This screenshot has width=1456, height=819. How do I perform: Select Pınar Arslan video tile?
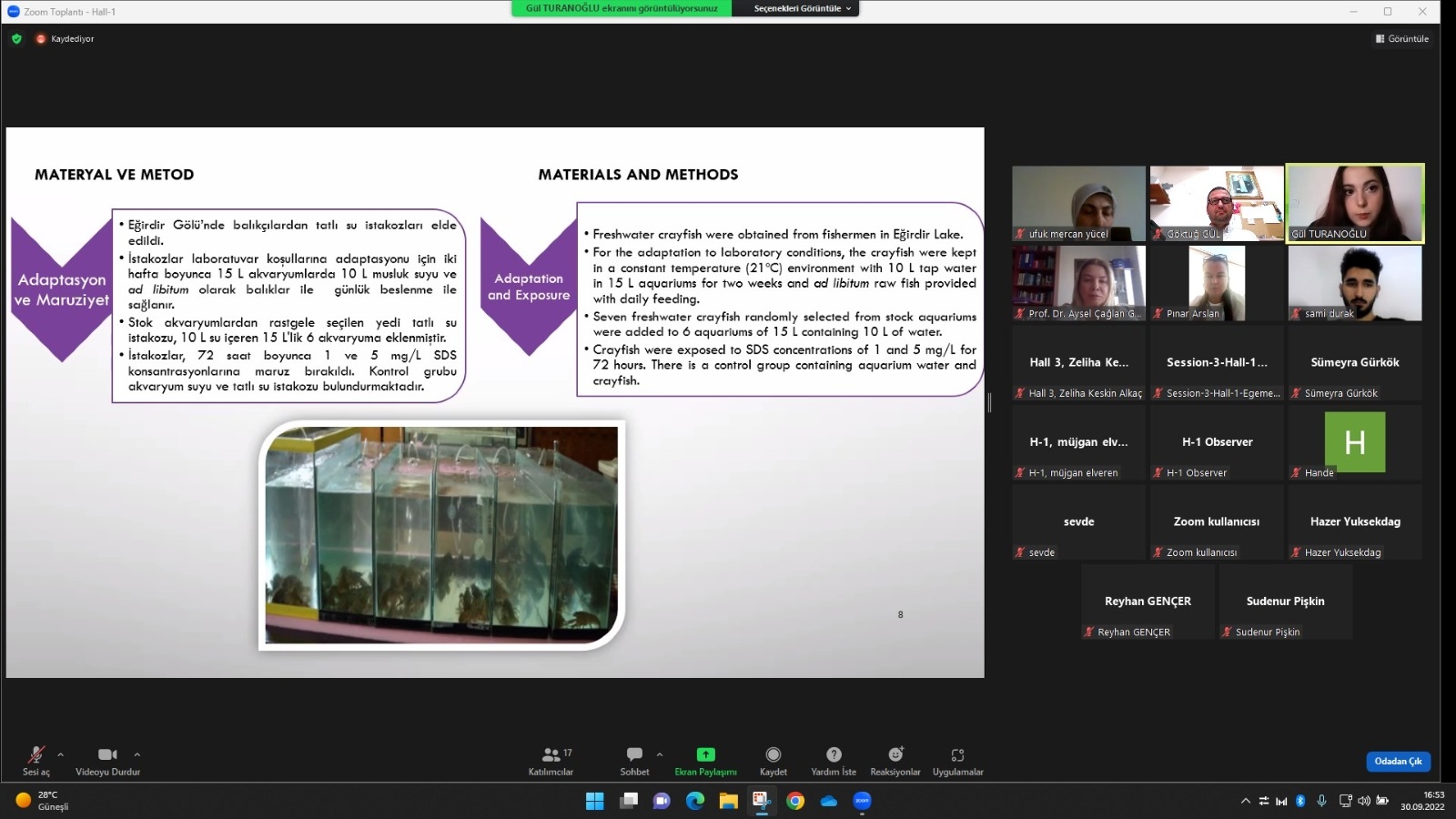tap(1217, 283)
